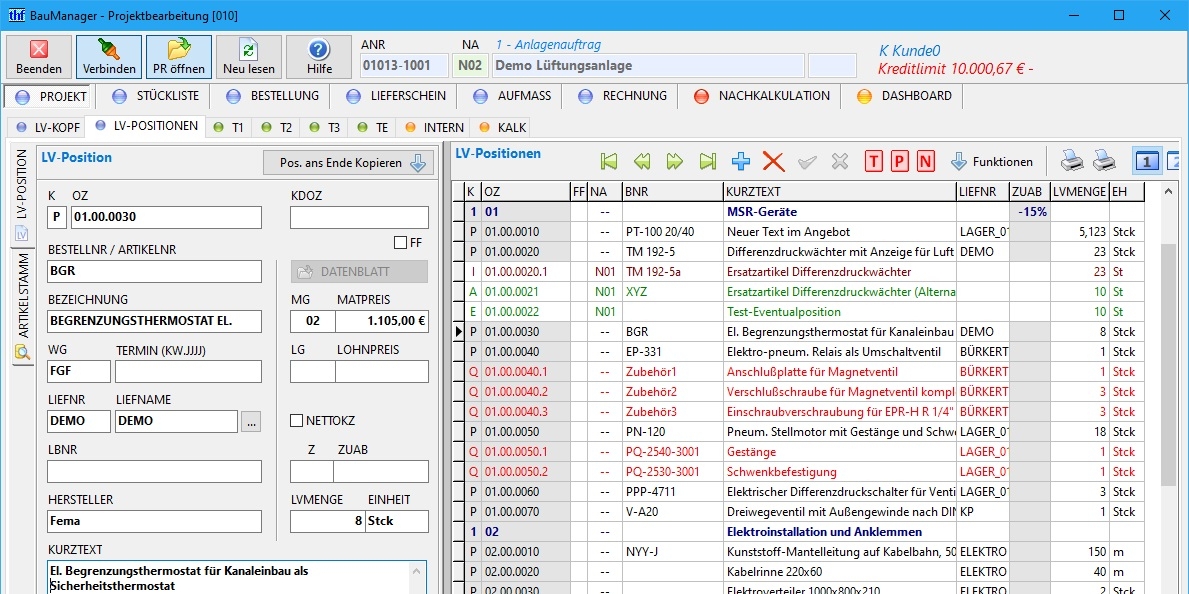This screenshot has width=1189, height=594.
Task: Open the vertical ARTIKELSTAMM side tab
Action: 22,296
